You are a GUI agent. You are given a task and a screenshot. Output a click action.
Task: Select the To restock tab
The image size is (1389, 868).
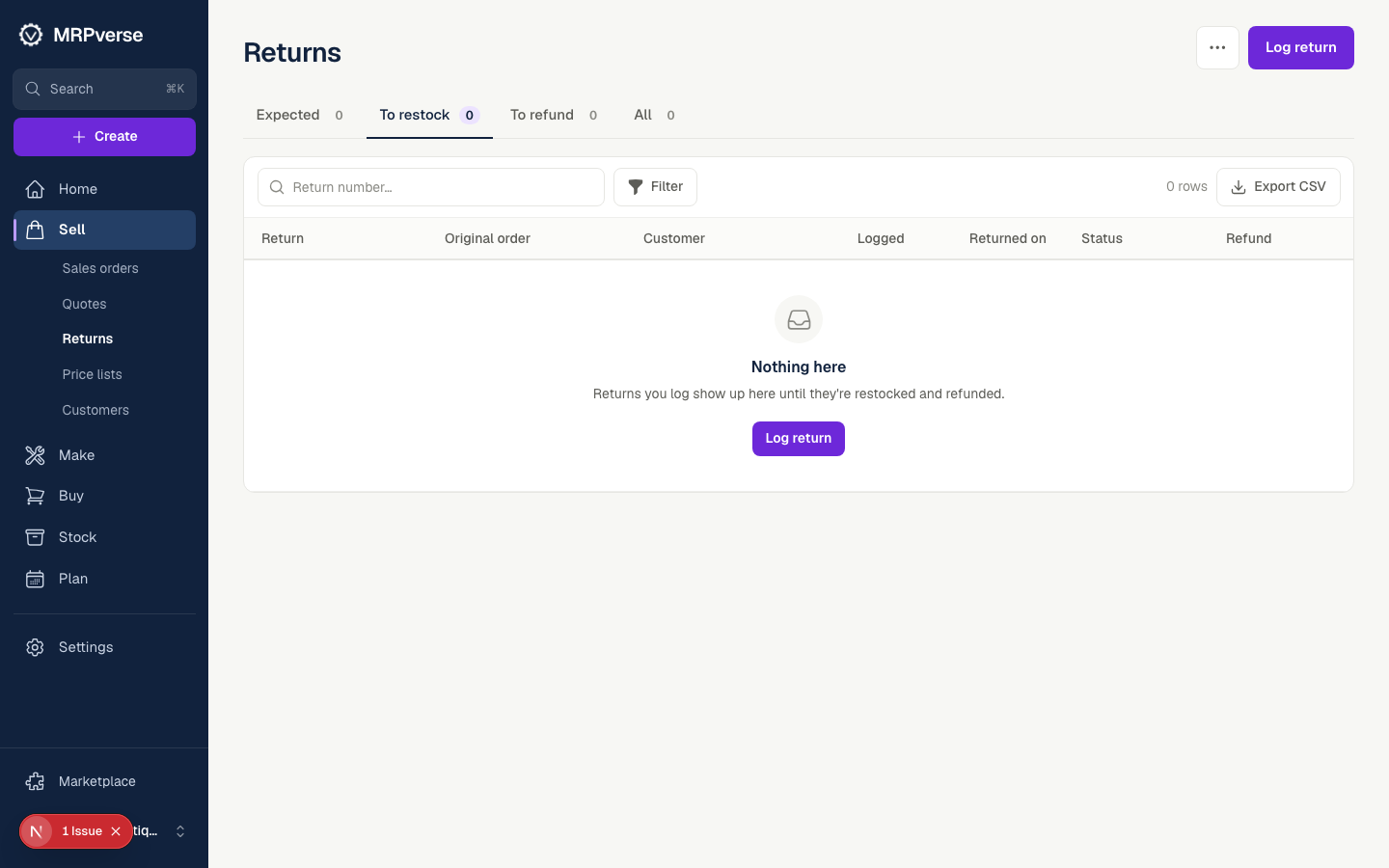429,115
